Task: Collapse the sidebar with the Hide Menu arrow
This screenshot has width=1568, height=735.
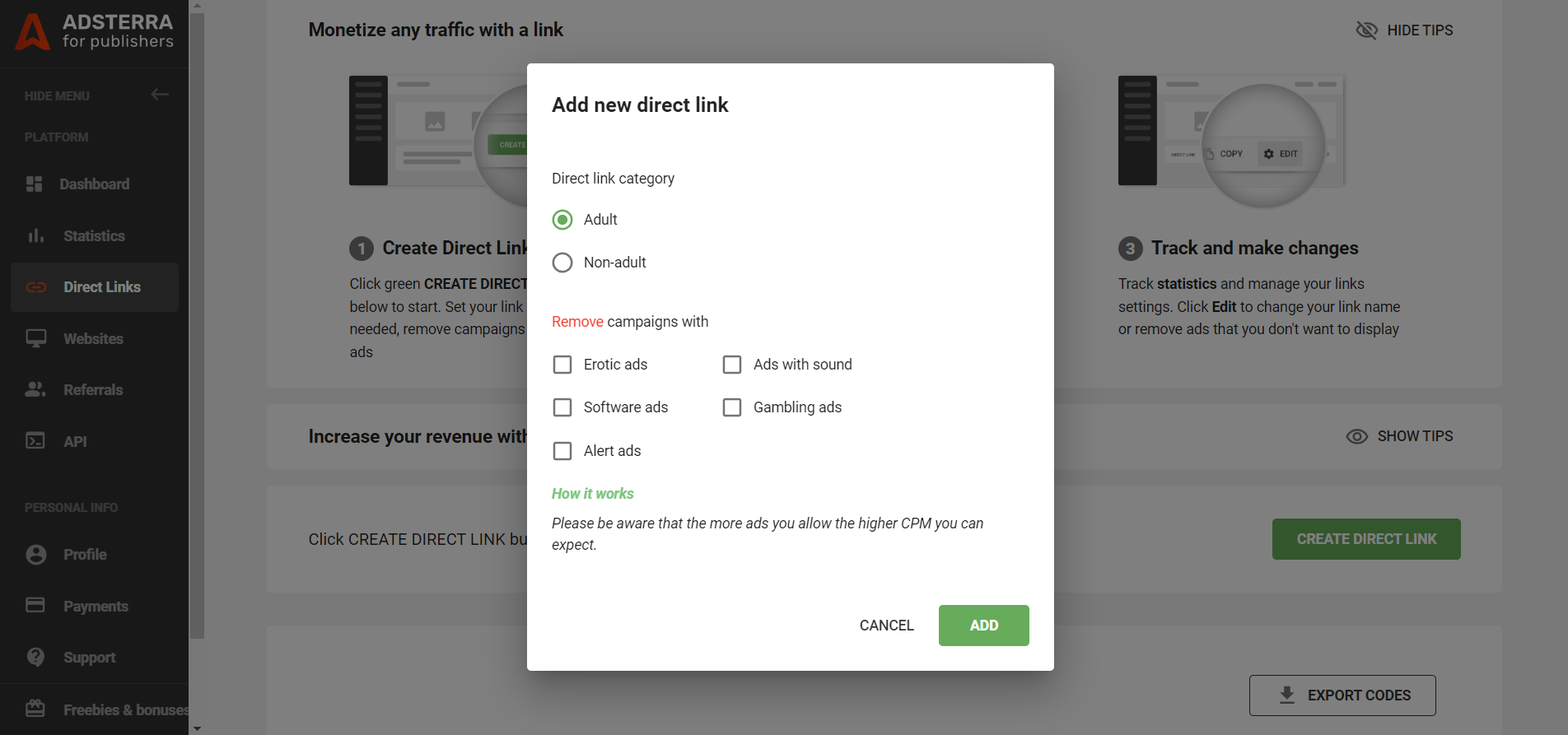Action: pyautogui.click(x=159, y=95)
